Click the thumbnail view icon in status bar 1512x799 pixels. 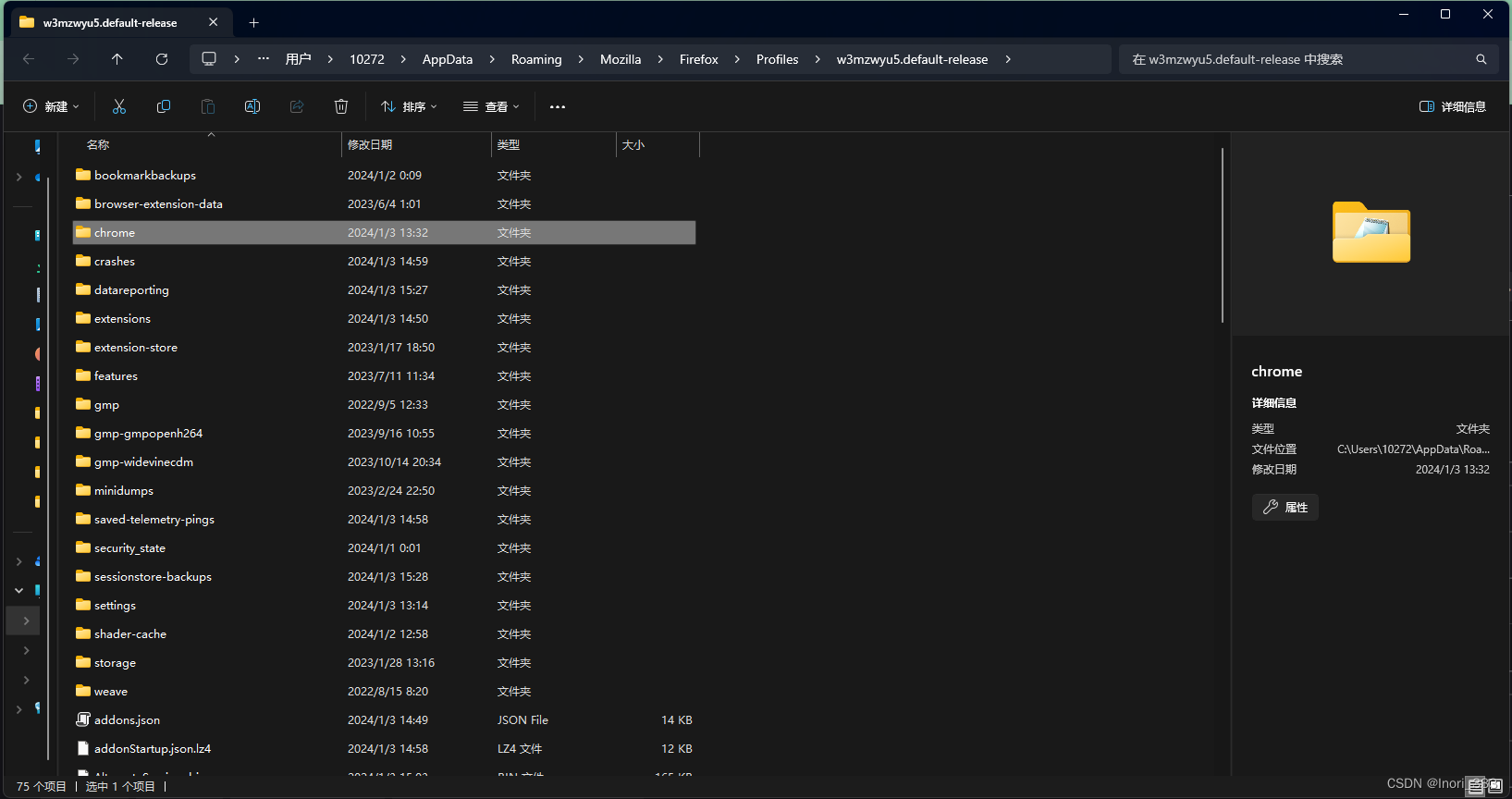[x=1495, y=786]
